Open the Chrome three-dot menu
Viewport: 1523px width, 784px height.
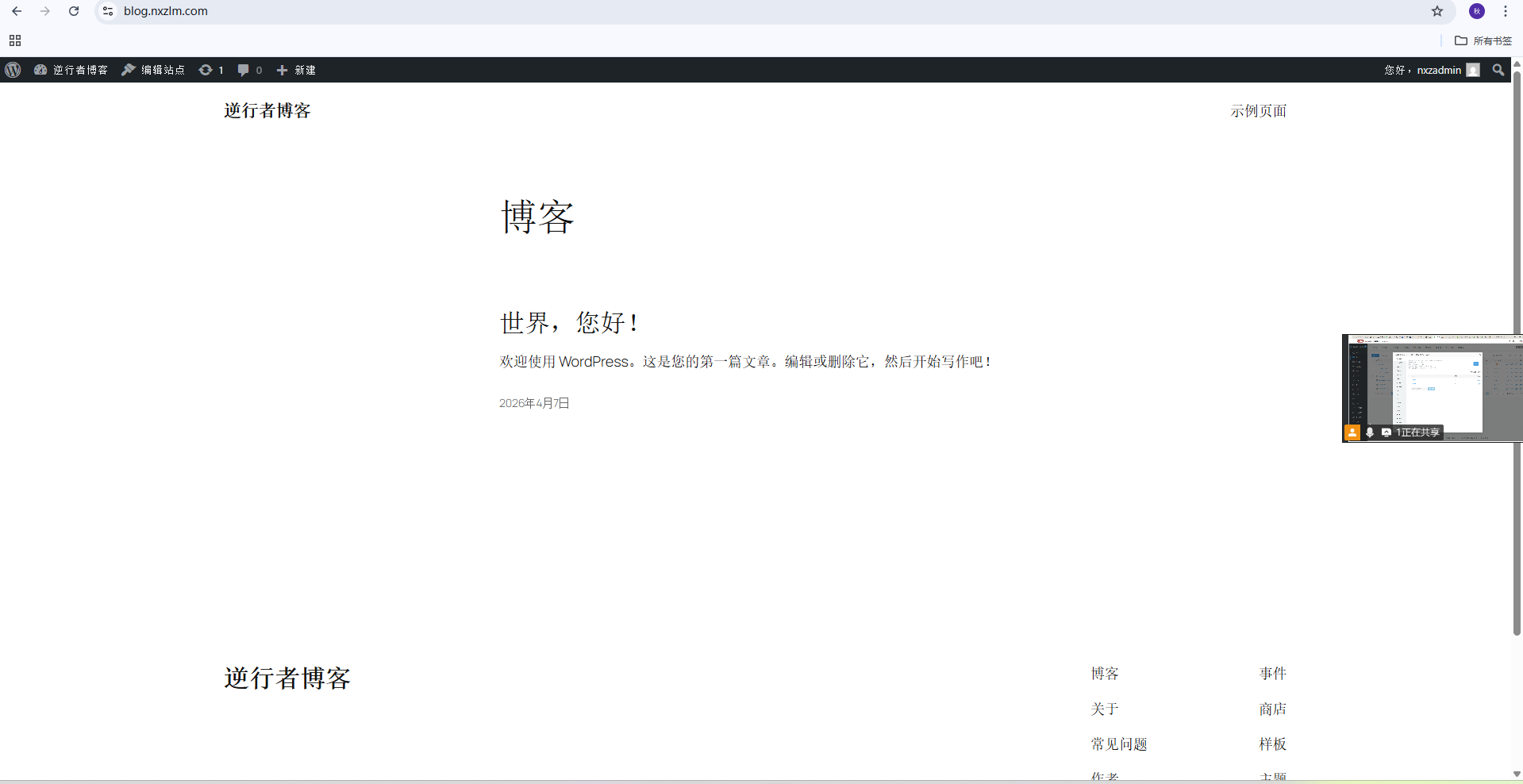(x=1506, y=11)
